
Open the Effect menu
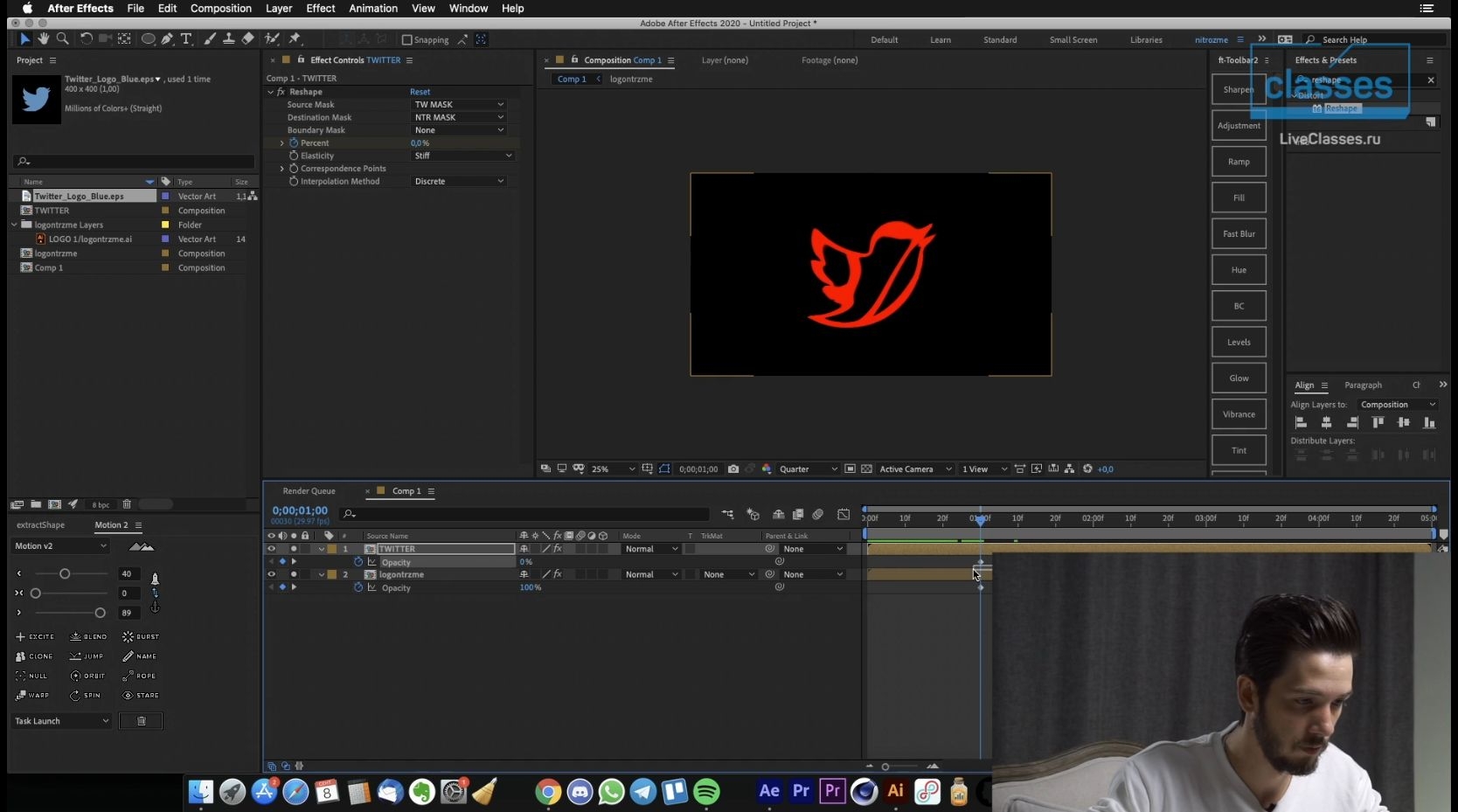[x=321, y=8]
